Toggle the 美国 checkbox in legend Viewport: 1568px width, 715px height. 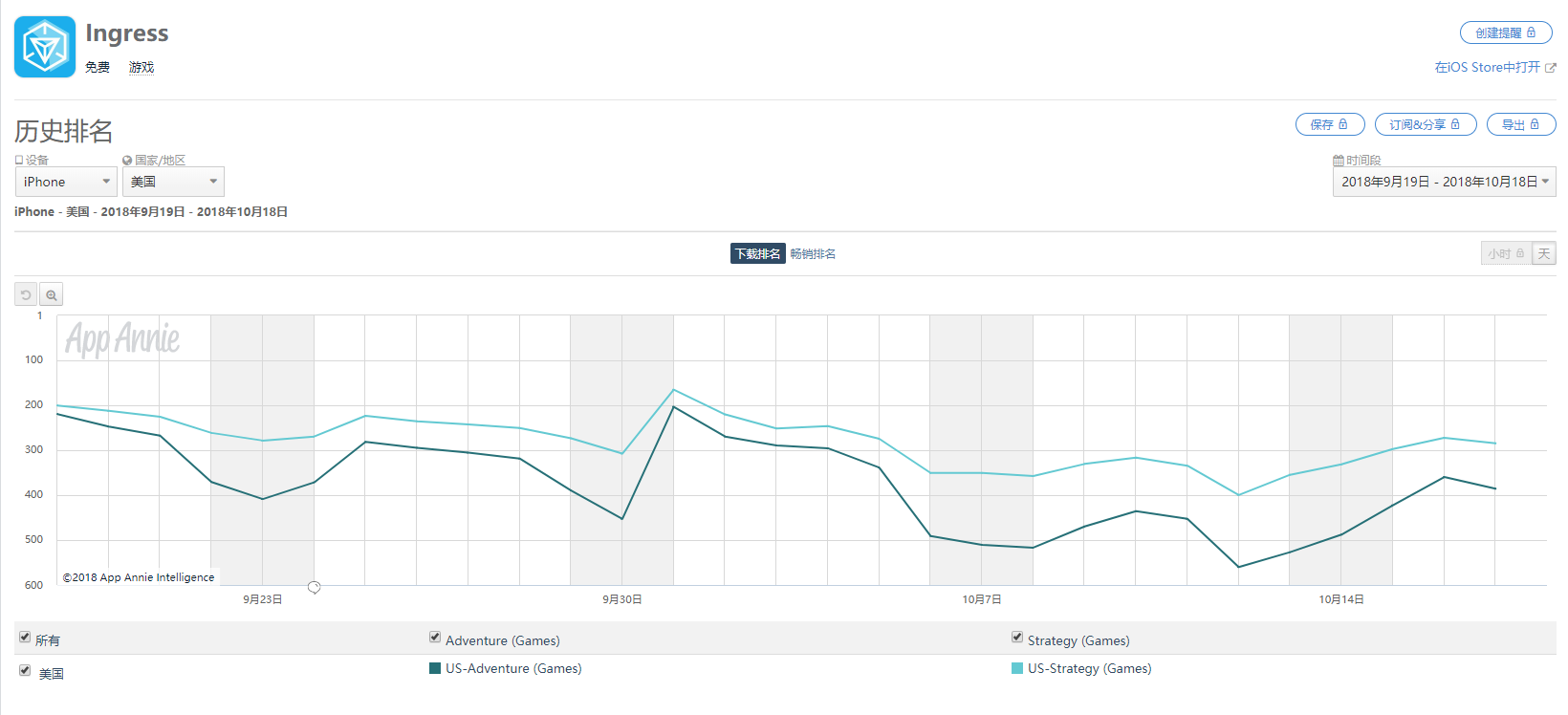(x=25, y=670)
